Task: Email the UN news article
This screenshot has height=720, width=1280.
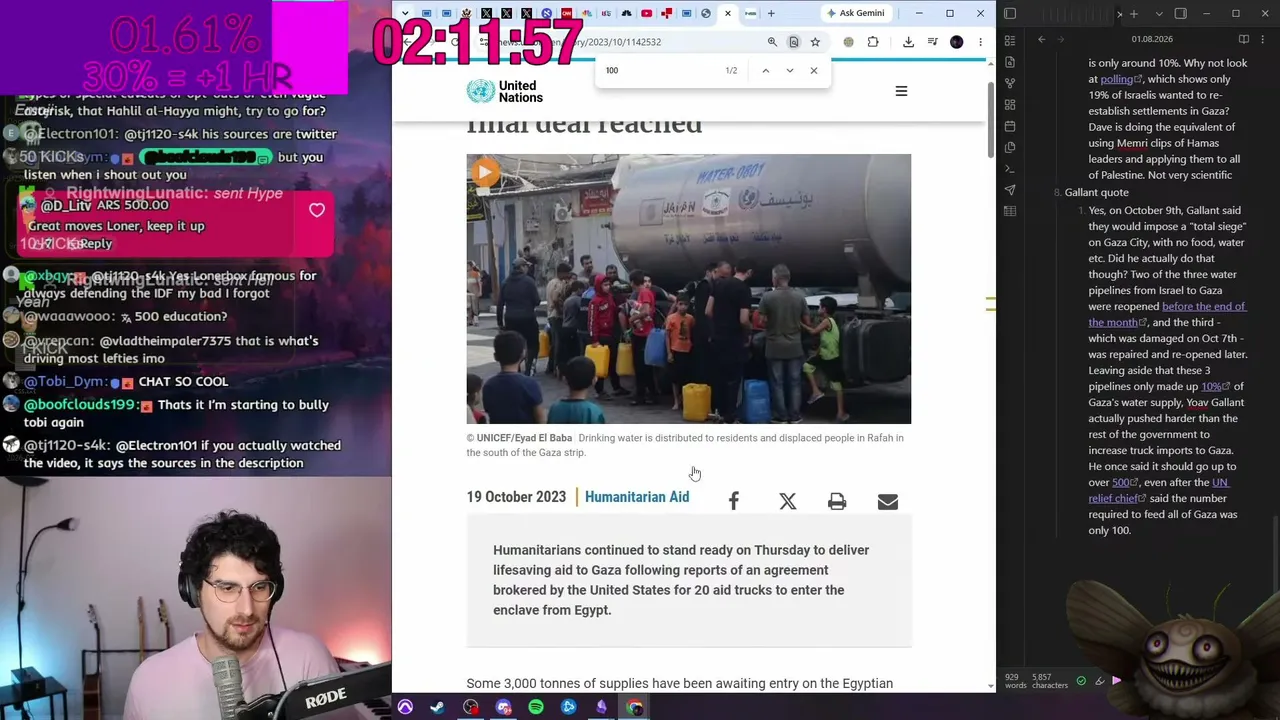Action: tap(887, 501)
